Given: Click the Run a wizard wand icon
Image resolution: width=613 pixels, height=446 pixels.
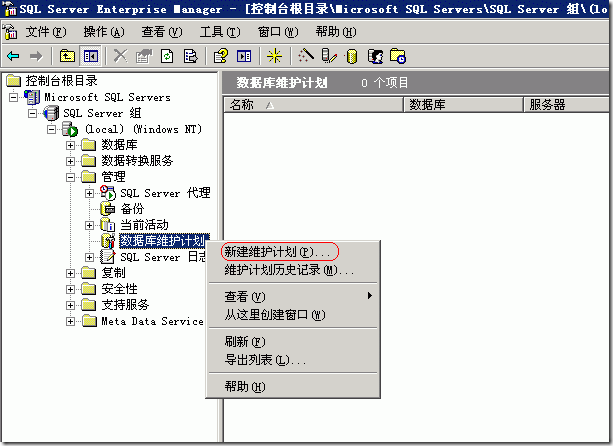Looking at the screenshot, I should [306, 56].
